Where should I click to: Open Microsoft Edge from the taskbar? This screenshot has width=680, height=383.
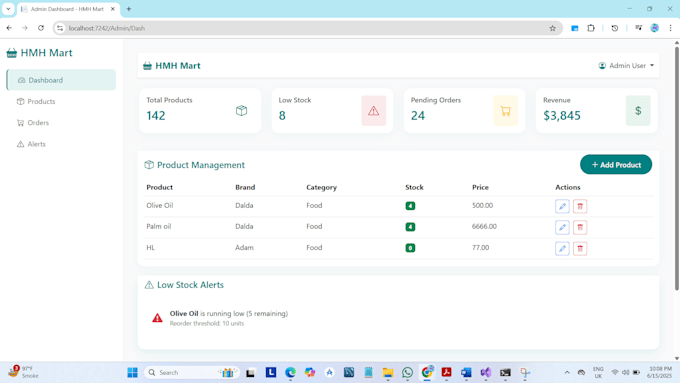[x=290, y=373]
